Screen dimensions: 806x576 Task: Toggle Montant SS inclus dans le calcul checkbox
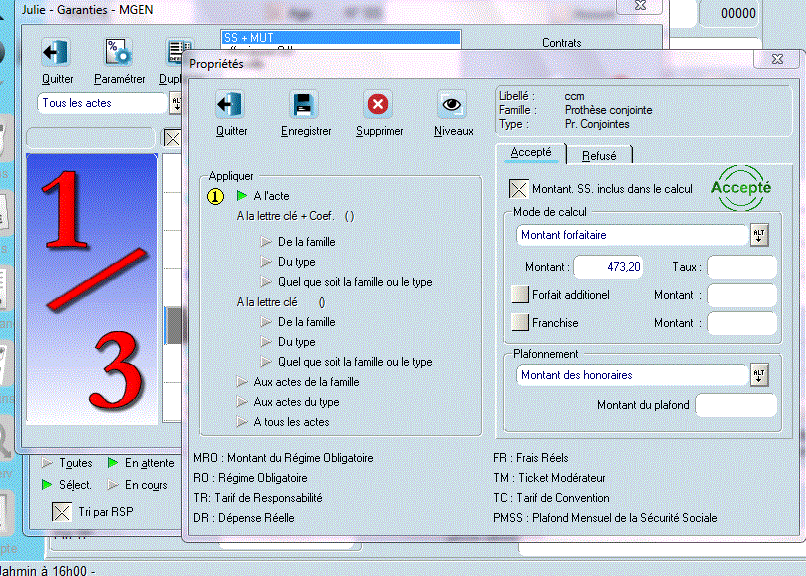tap(519, 189)
